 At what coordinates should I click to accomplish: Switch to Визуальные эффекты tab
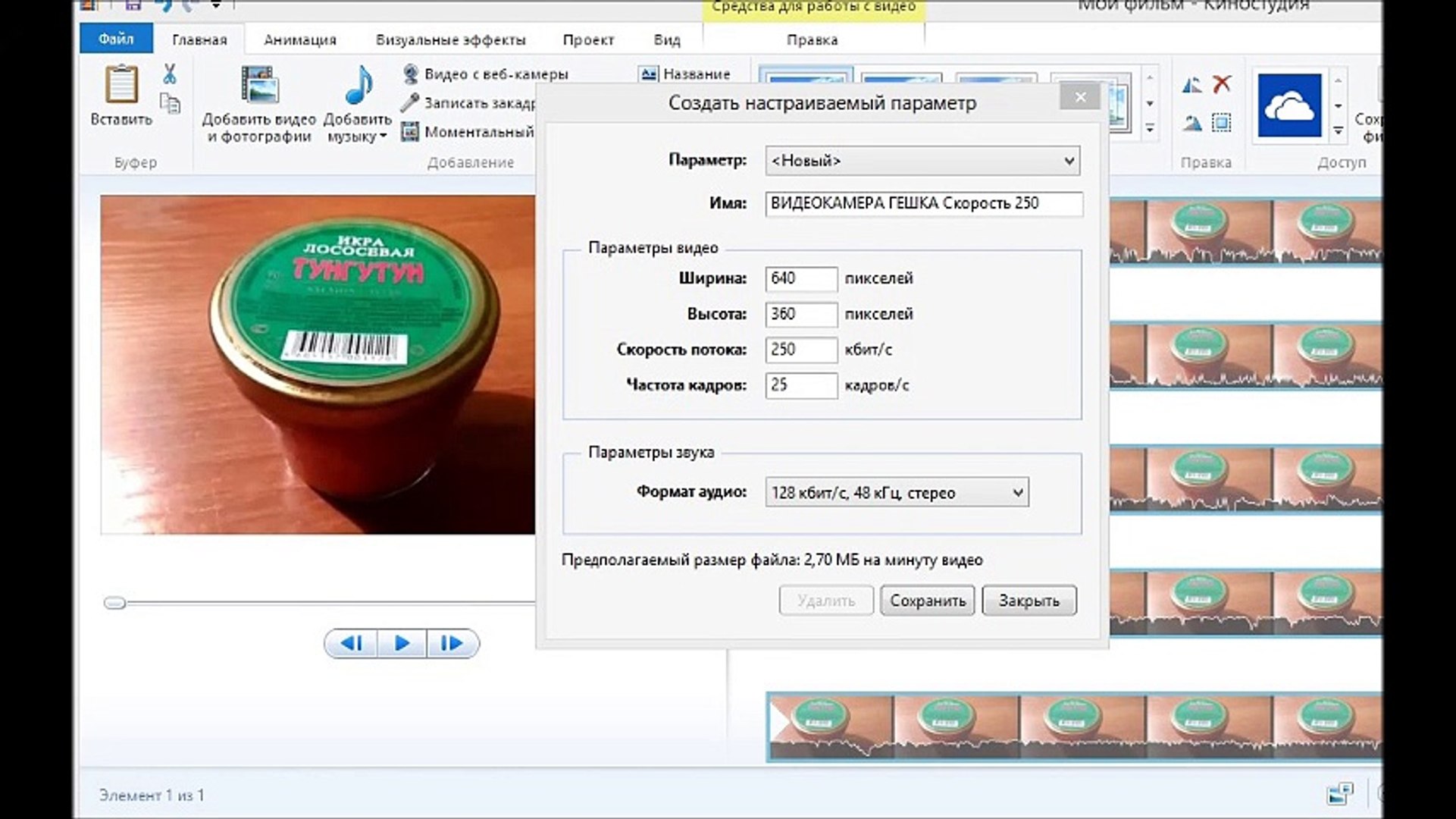450,40
